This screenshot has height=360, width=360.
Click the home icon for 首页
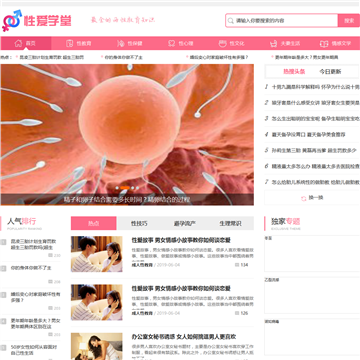click(18, 43)
